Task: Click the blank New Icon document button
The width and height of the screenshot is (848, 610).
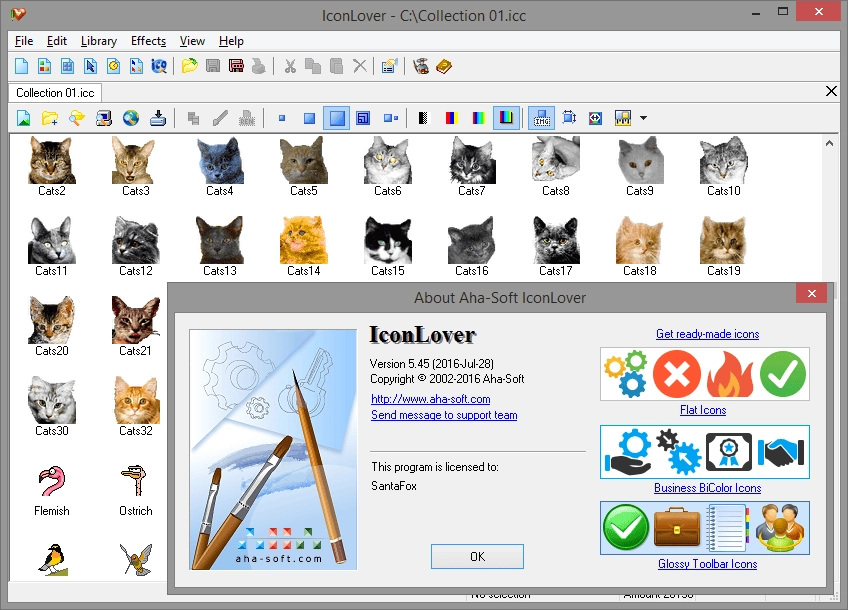Action: coord(21,66)
